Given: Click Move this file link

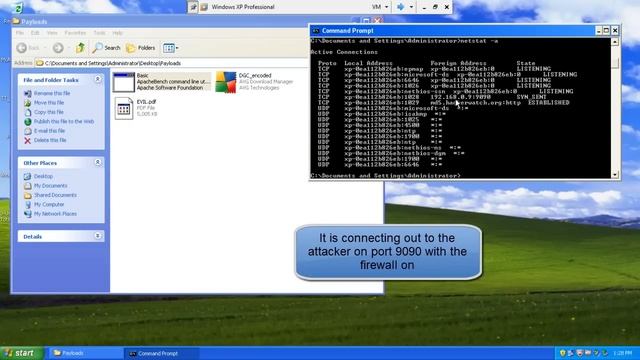Looking at the screenshot, I should pyautogui.click(x=49, y=103).
